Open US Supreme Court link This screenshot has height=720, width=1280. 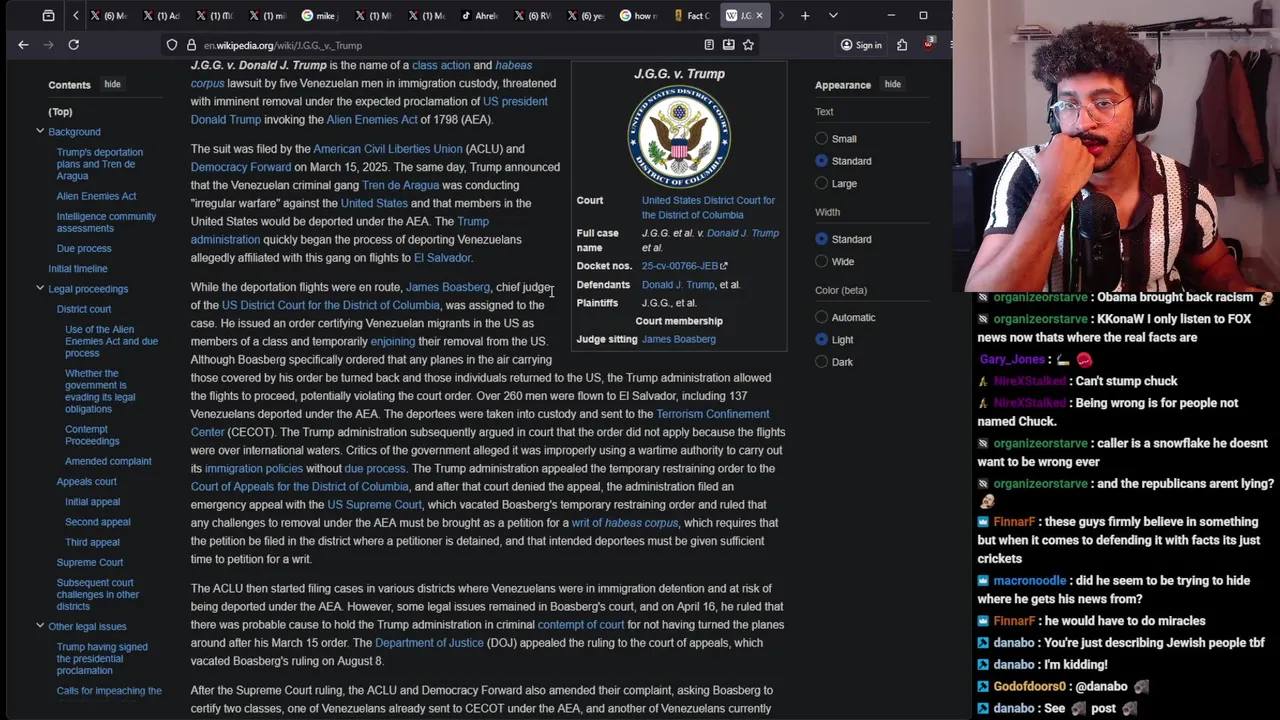point(374,505)
